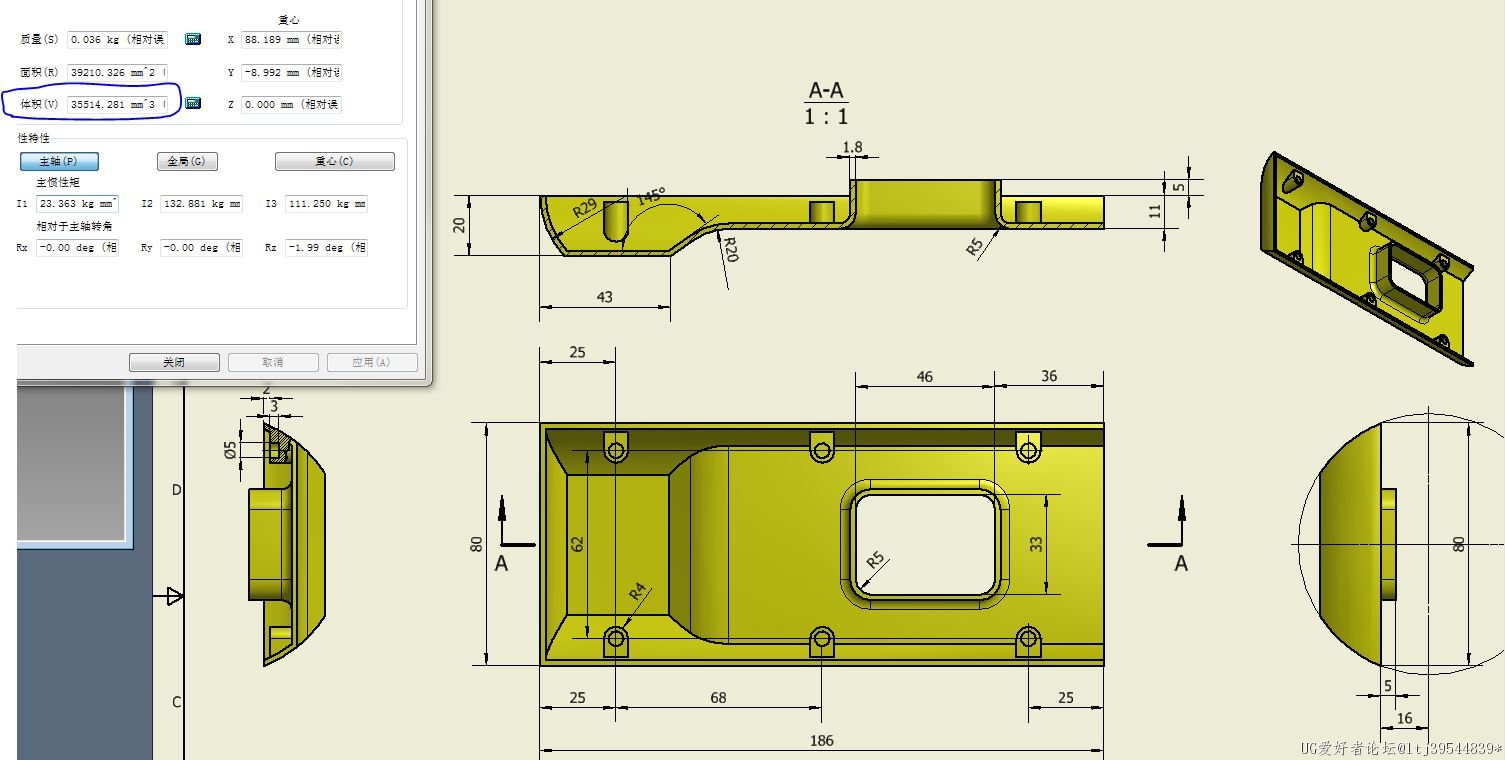
Task: Select the R20 radius dimension
Action: click(x=730, y=248)
